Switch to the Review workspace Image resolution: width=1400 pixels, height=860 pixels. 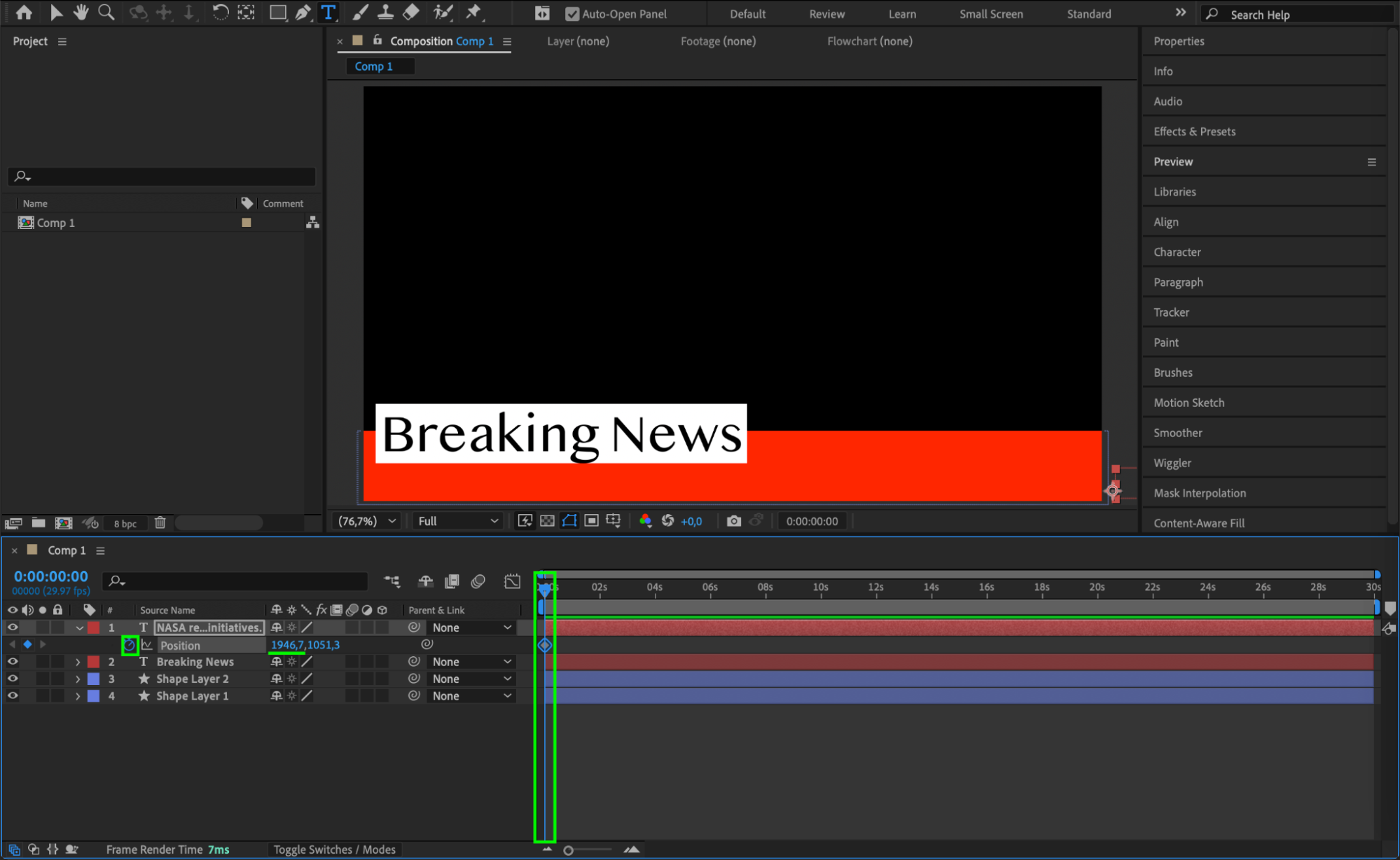[826, 14]
